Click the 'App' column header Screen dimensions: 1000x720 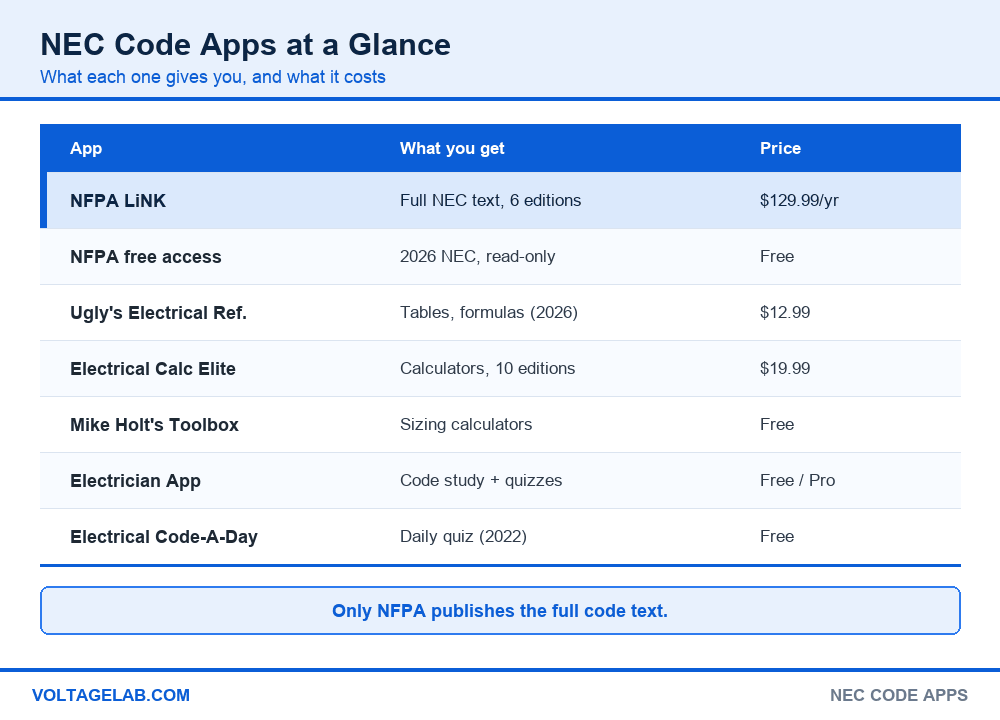pyautogui.click(x=86, y=149)
